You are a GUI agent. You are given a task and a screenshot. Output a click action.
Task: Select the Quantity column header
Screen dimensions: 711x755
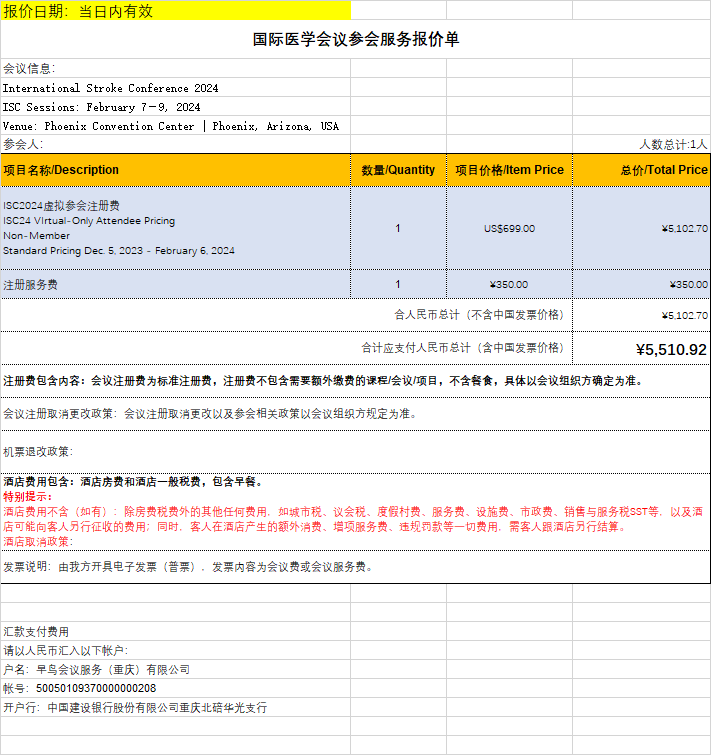click(398, 170)
